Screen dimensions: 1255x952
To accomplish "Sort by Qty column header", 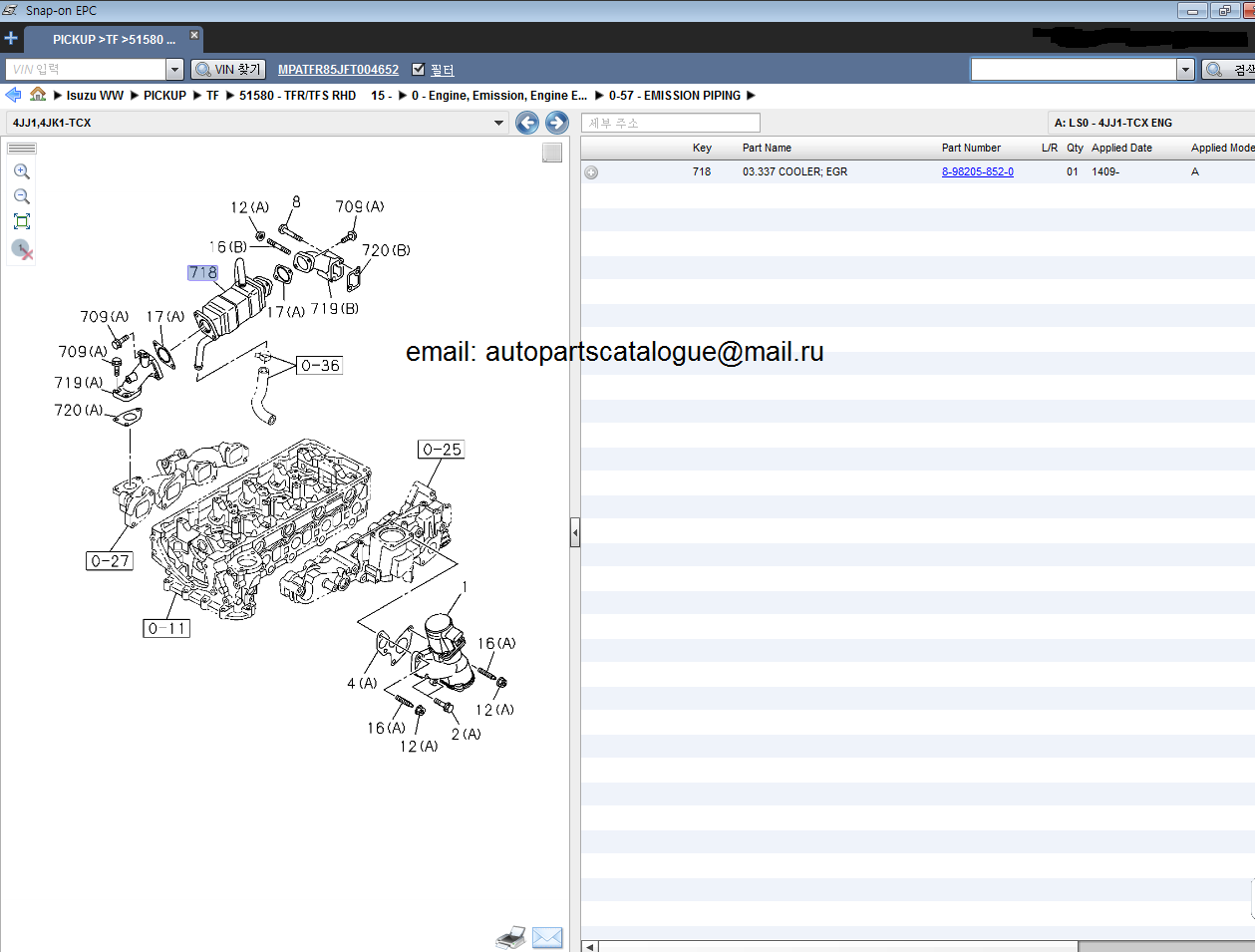I will coord(1075,148).
